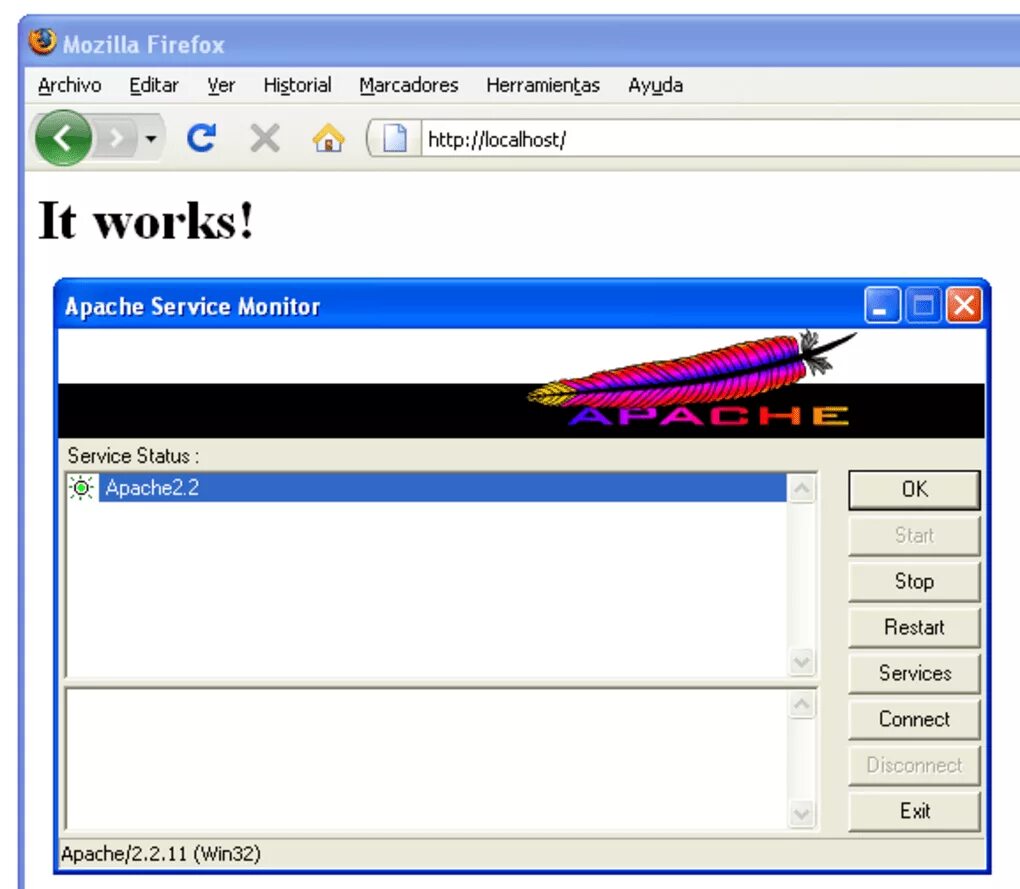Image resolution: width=1020 pixels, height=889 pixels.
Task: Reload the page with the blue refresh icon
Action: click(201, 138)
